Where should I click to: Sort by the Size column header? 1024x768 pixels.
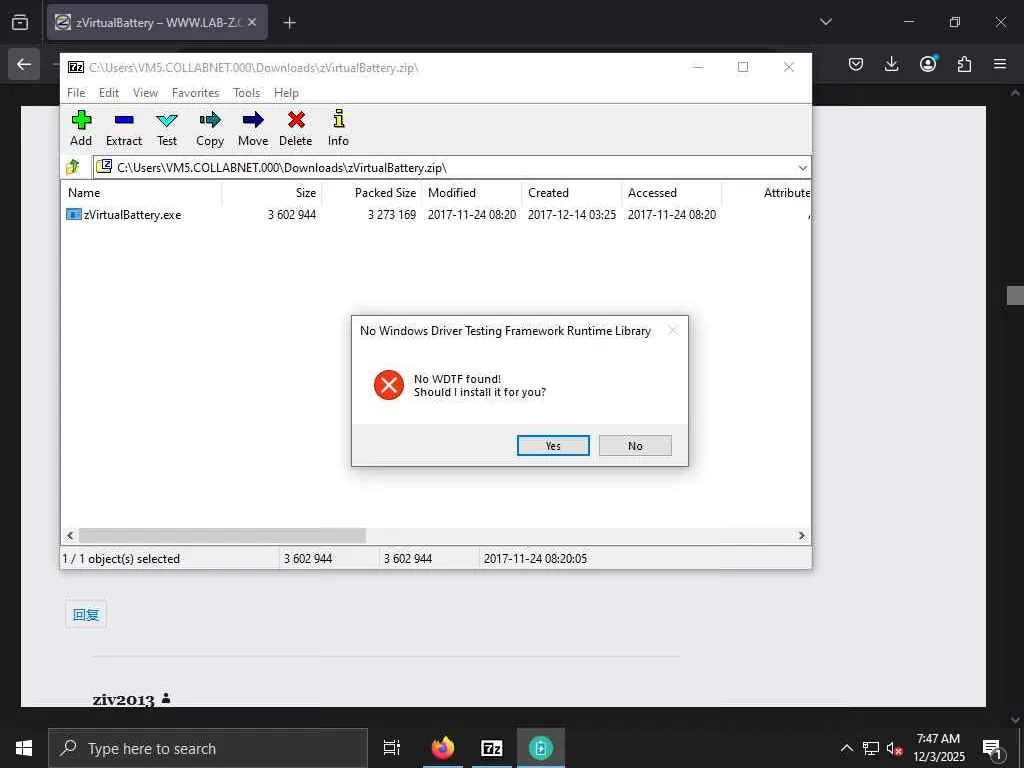(272, 193)
